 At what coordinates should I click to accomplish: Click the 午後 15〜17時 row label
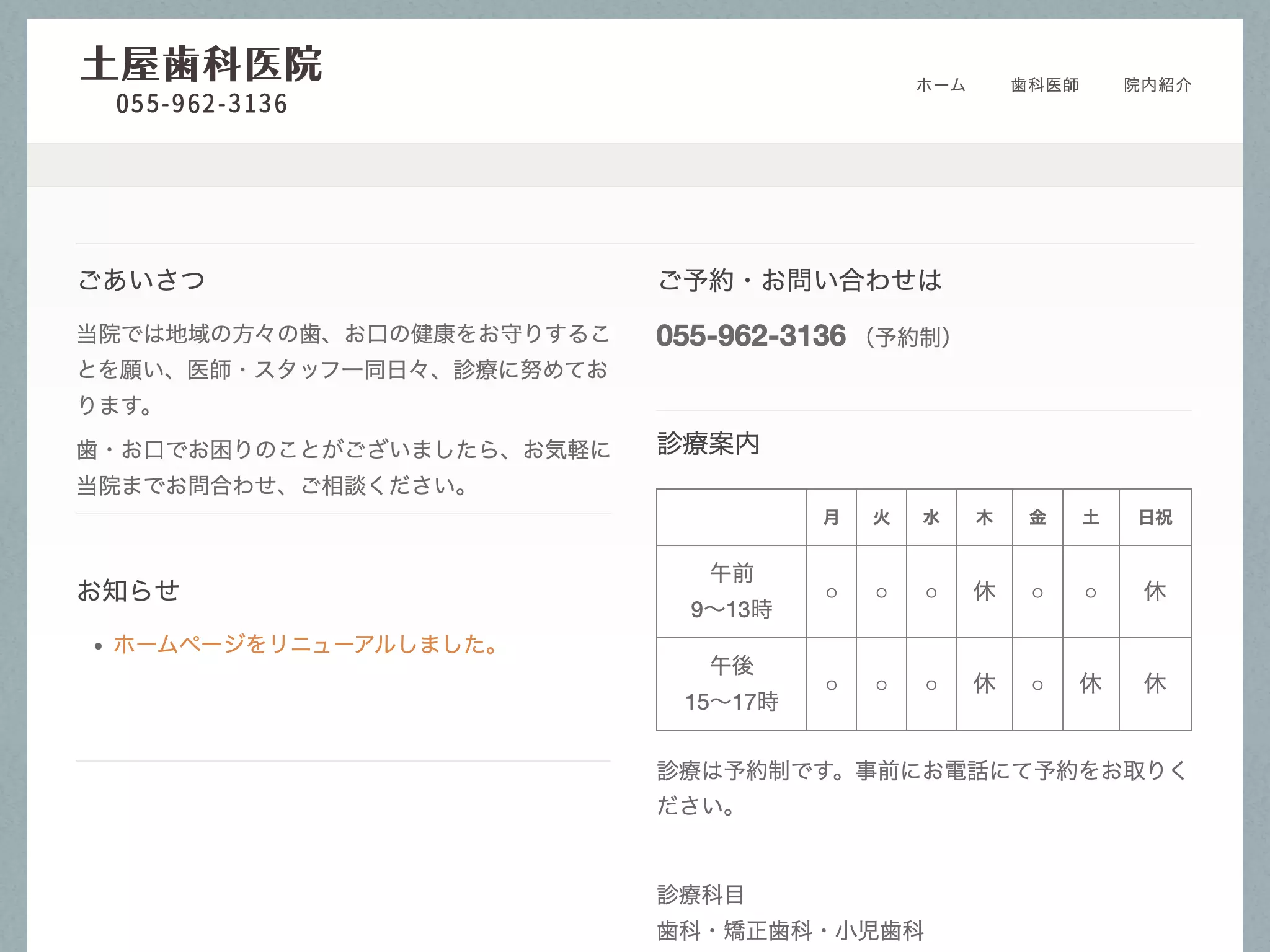(732, 684)
